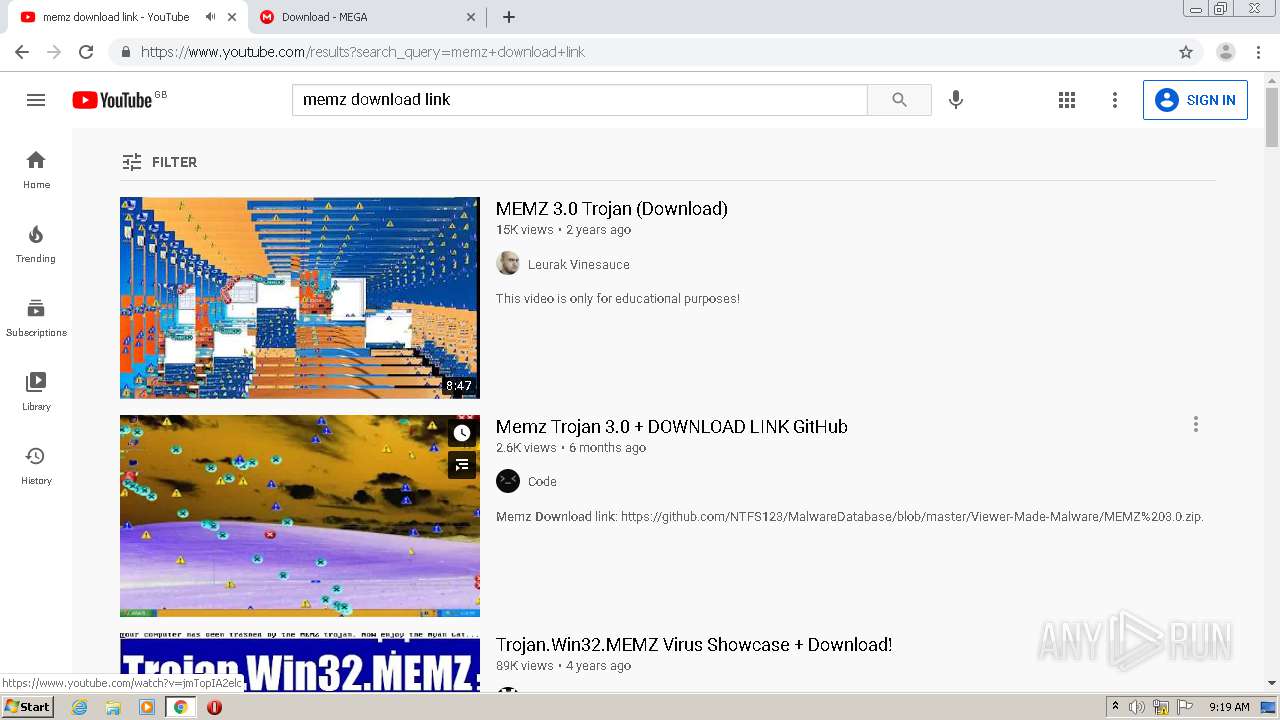
Task: Open Trojan.Win32.MEMZ Virus Showcase title
Action: pyautogui.click(x=694, y=645)
